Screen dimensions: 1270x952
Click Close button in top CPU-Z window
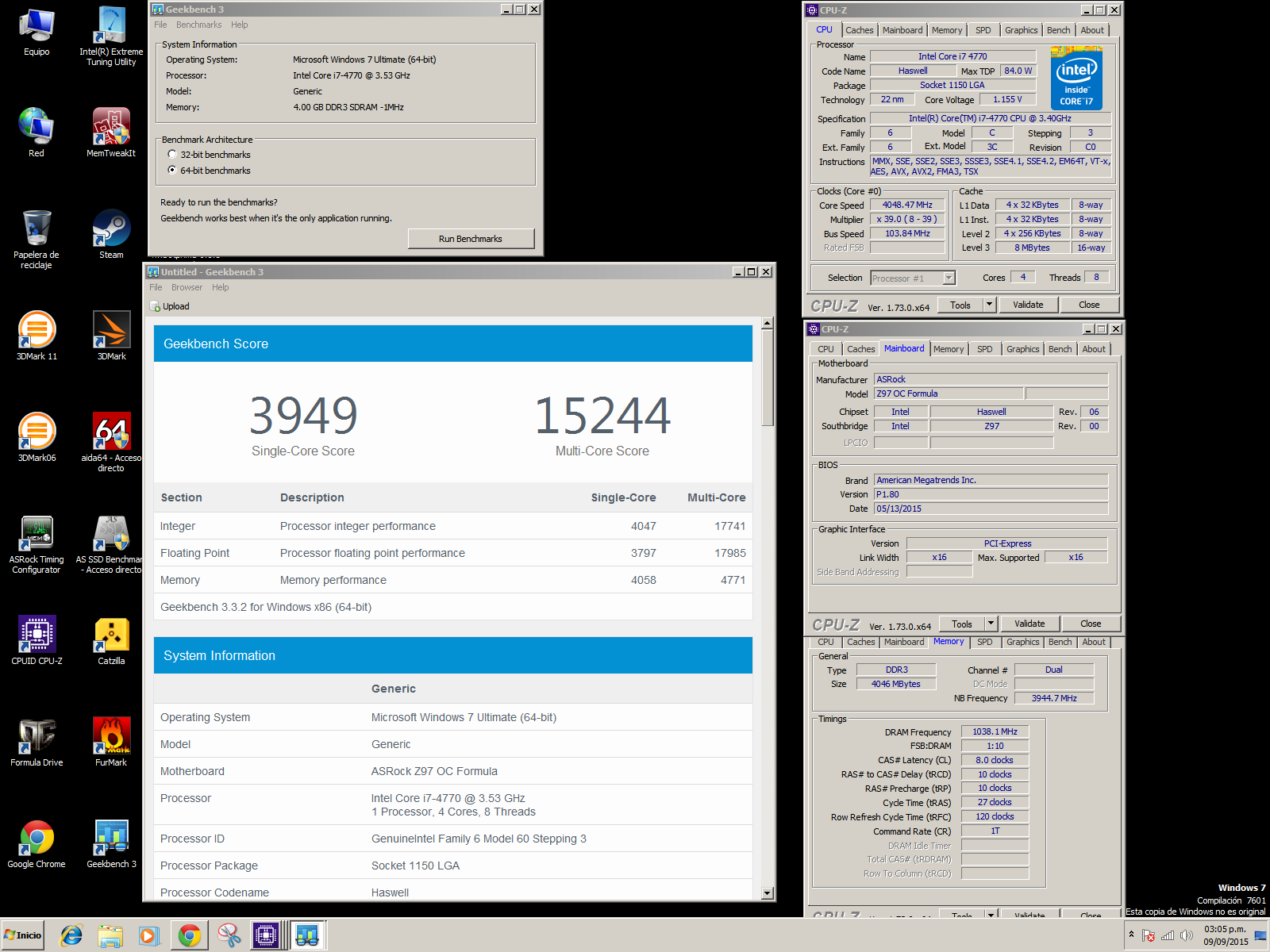click(x=1089, y=305)
